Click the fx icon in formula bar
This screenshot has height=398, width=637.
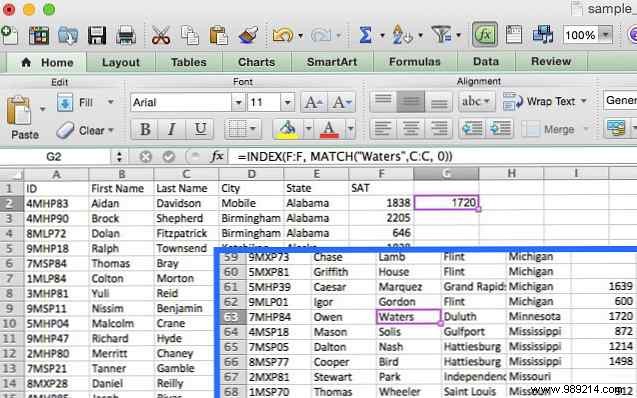tap(218, 156)
